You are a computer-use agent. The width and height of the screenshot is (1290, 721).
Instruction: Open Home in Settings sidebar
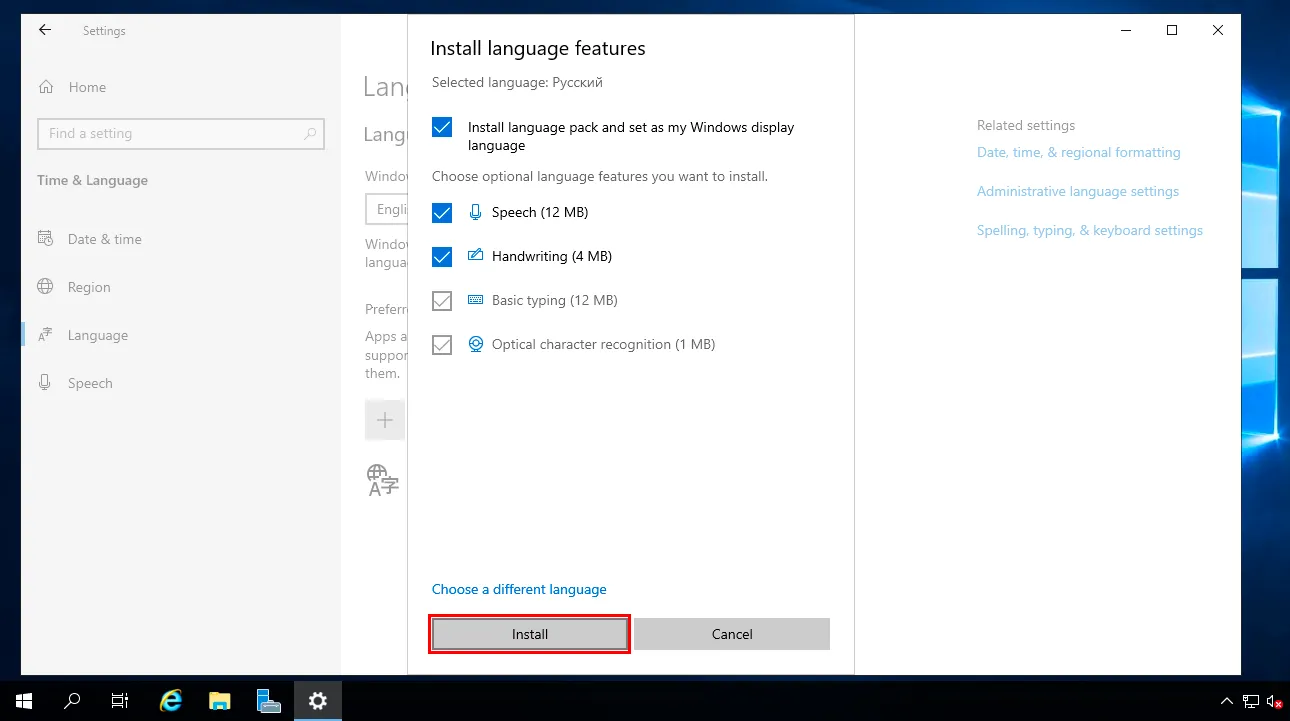coord(86,88)
